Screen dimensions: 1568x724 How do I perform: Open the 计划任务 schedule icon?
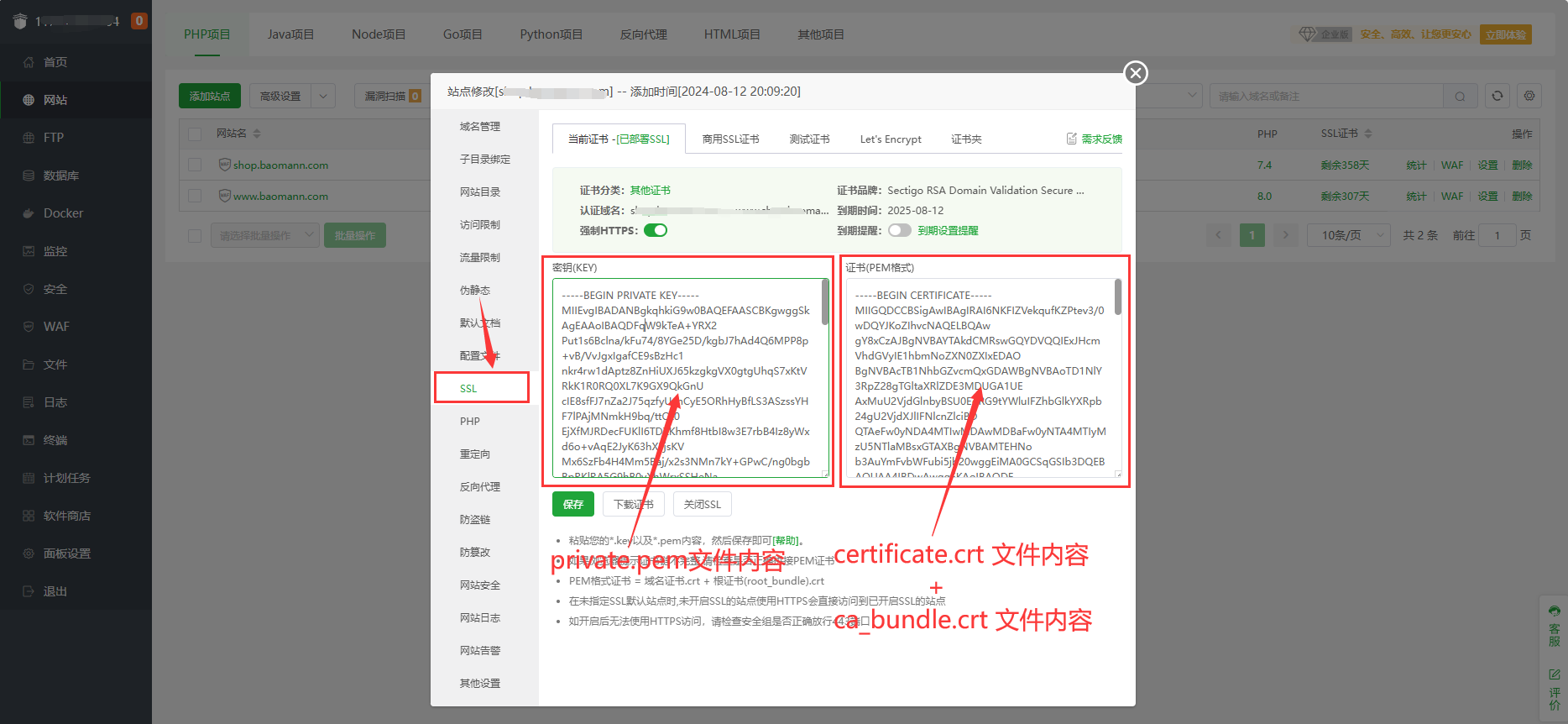coord(29,478)
